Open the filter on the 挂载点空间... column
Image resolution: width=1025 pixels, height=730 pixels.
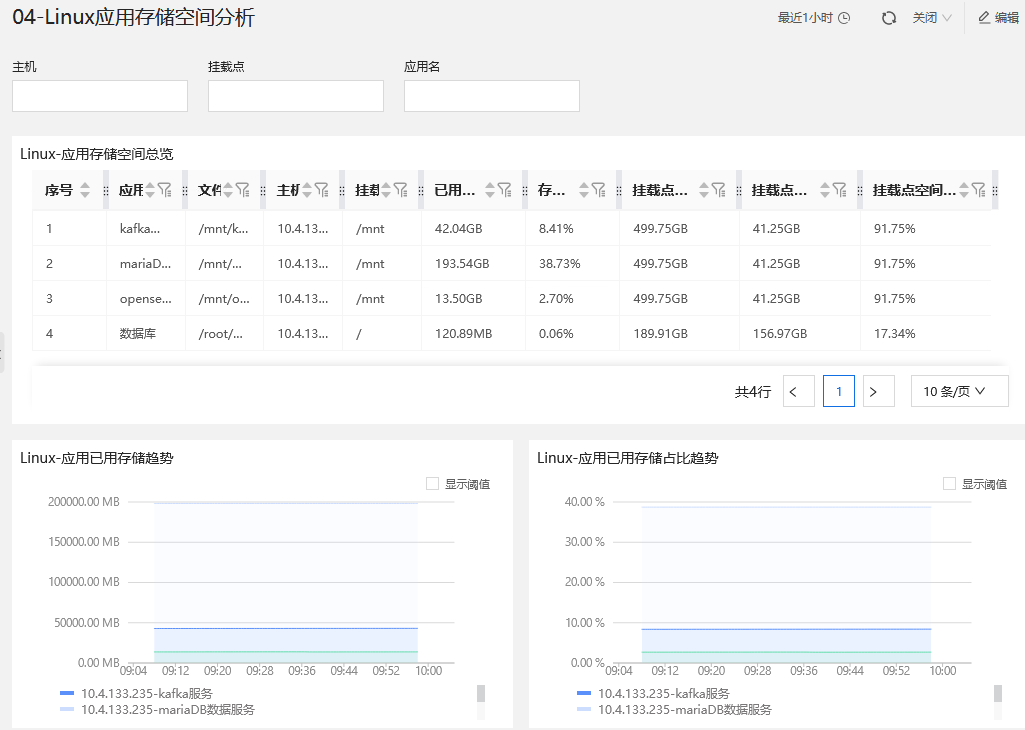[x=979, y=190]
